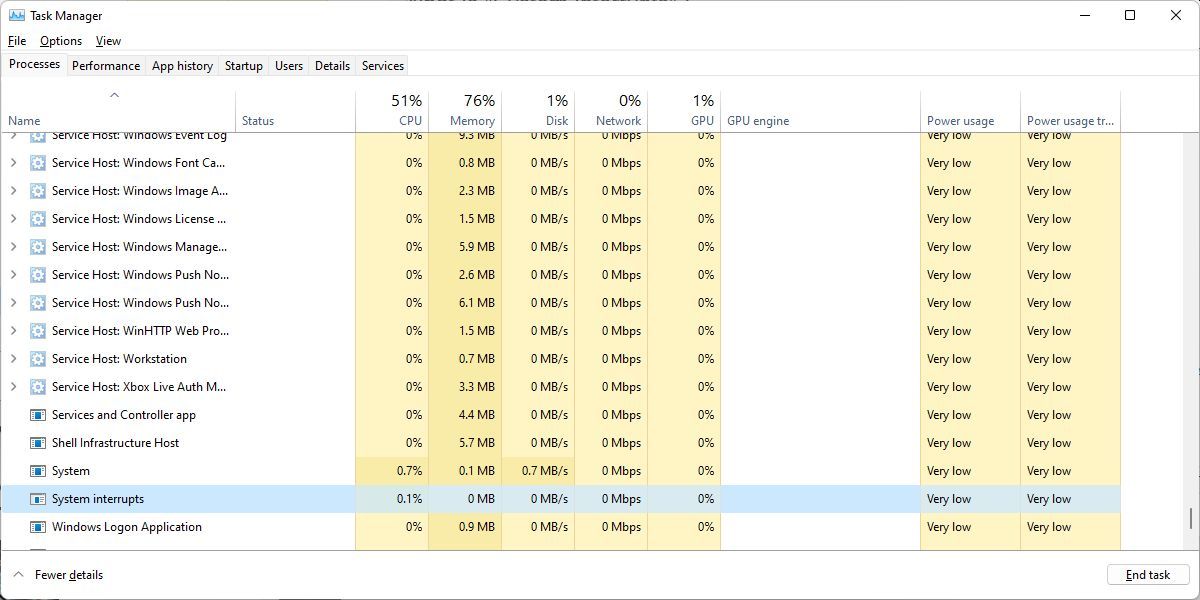
Task: Click the End task button
Action: pos(1148,575)
